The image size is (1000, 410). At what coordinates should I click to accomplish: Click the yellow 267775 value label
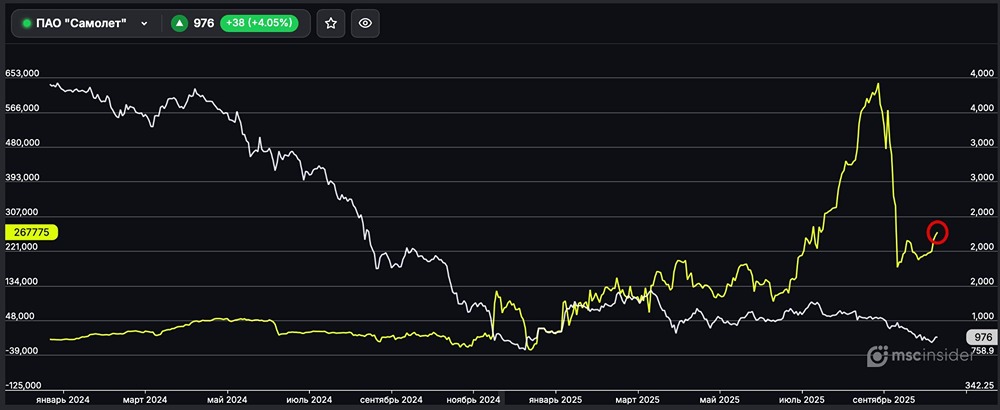pos(32,232)
